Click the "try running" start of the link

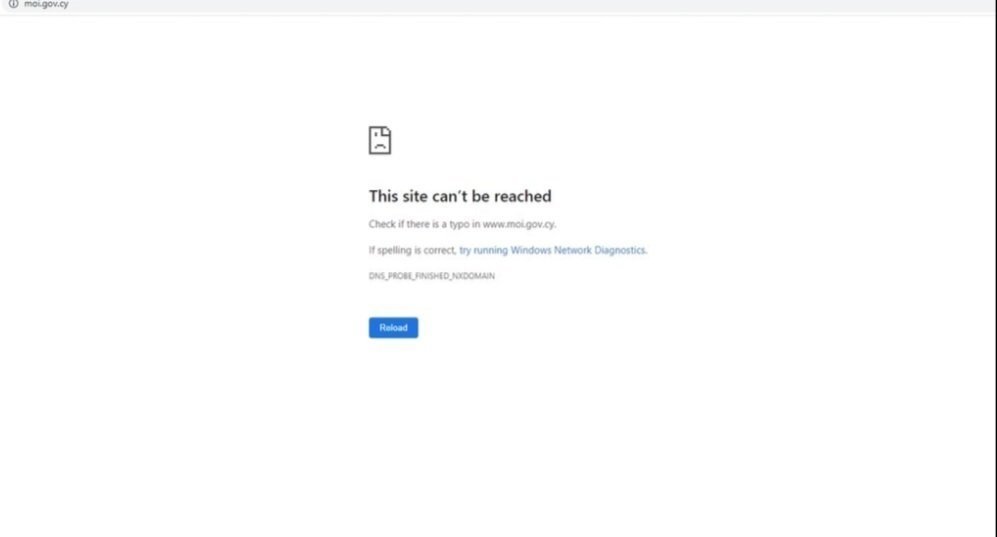(x=483, y=250)
